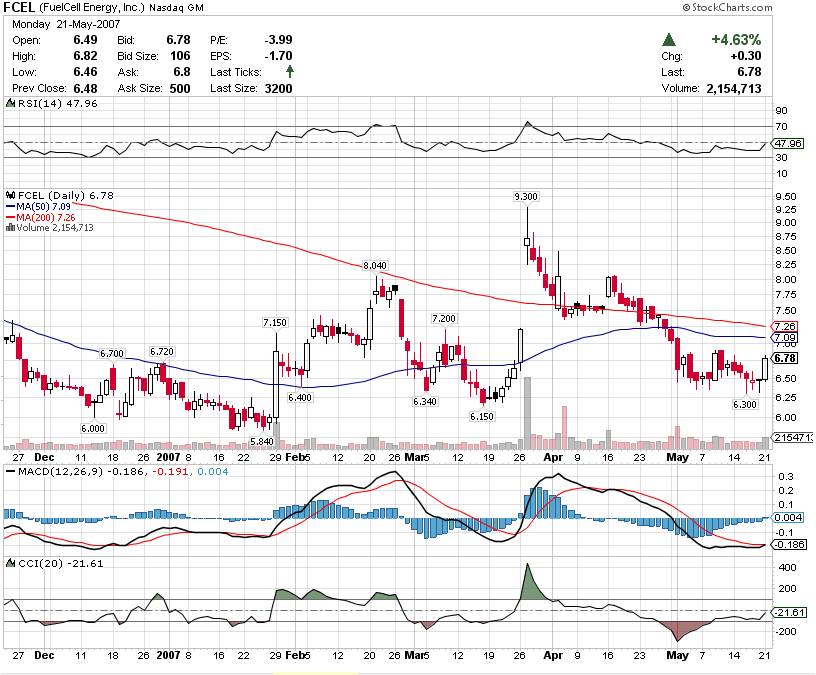This screenshot has width=816, height=675.
Task: Click the -21.61 tag on CCI axis
Action: tap(789, 613)
